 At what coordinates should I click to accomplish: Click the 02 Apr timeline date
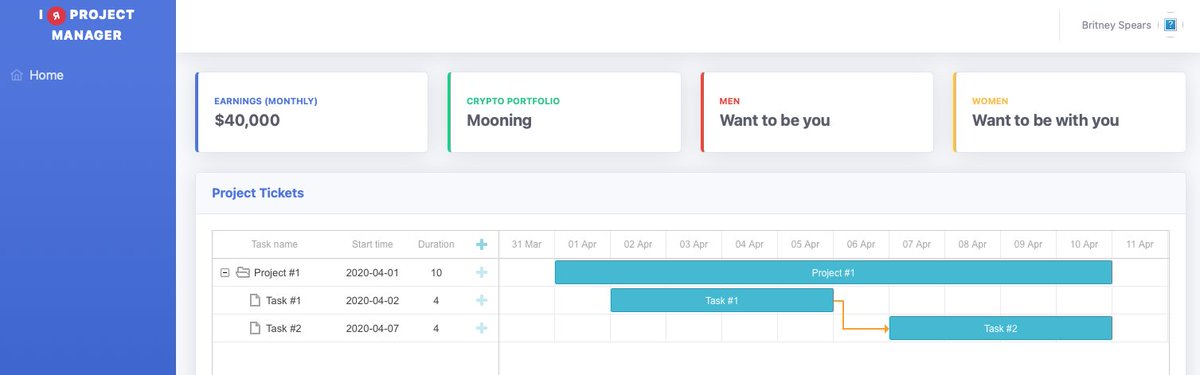tap(638, 244)
